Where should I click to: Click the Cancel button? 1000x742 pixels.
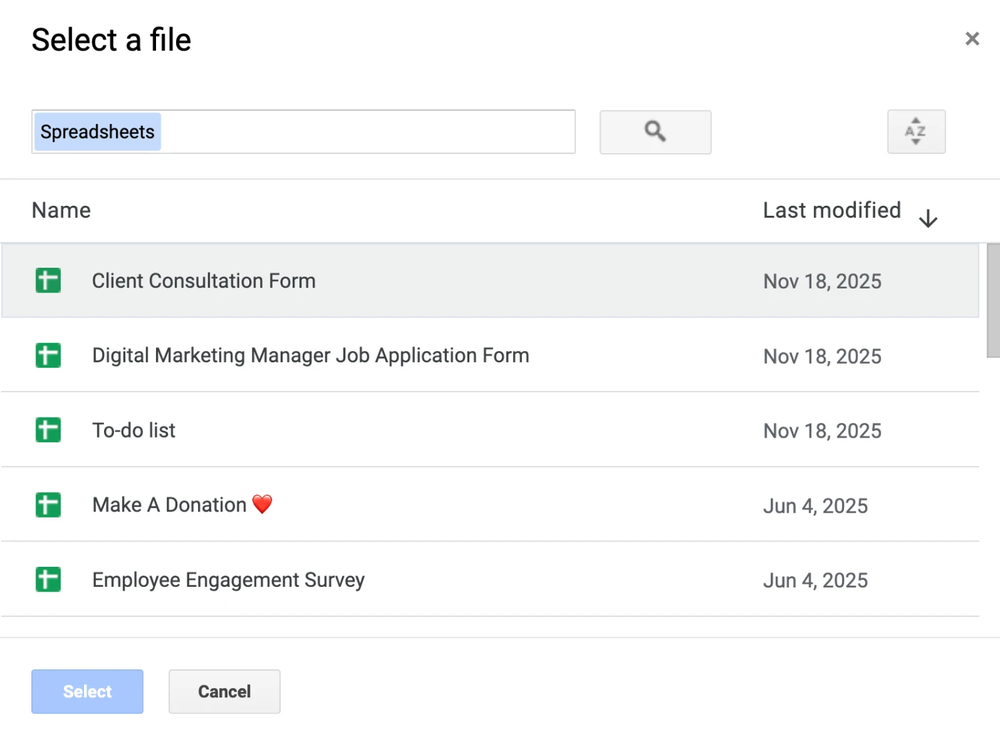click(224, 692)
